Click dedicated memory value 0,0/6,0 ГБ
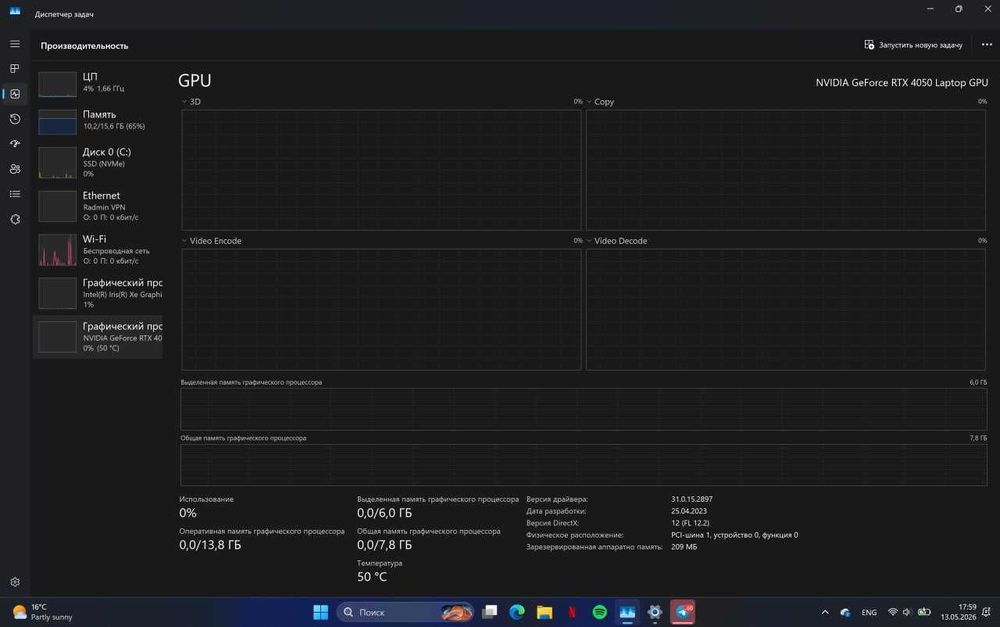 [385, 513]
